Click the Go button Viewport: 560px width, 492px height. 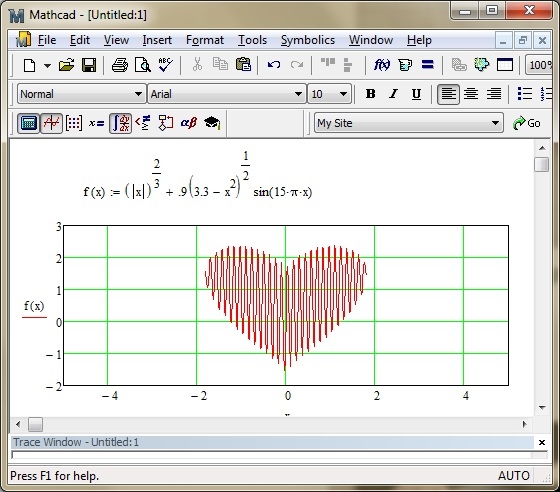pyautogui.click(x=527, y=123)
